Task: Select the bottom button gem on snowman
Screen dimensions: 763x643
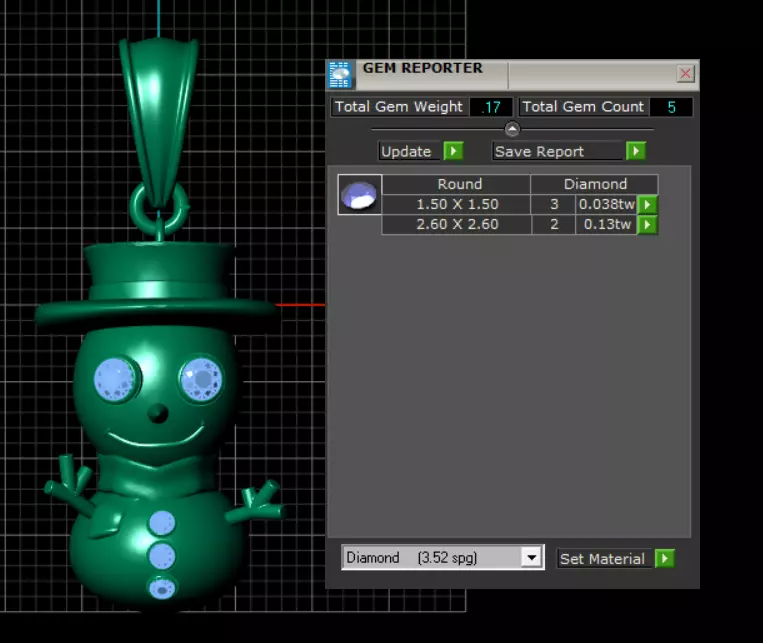Action: [162, 588]
